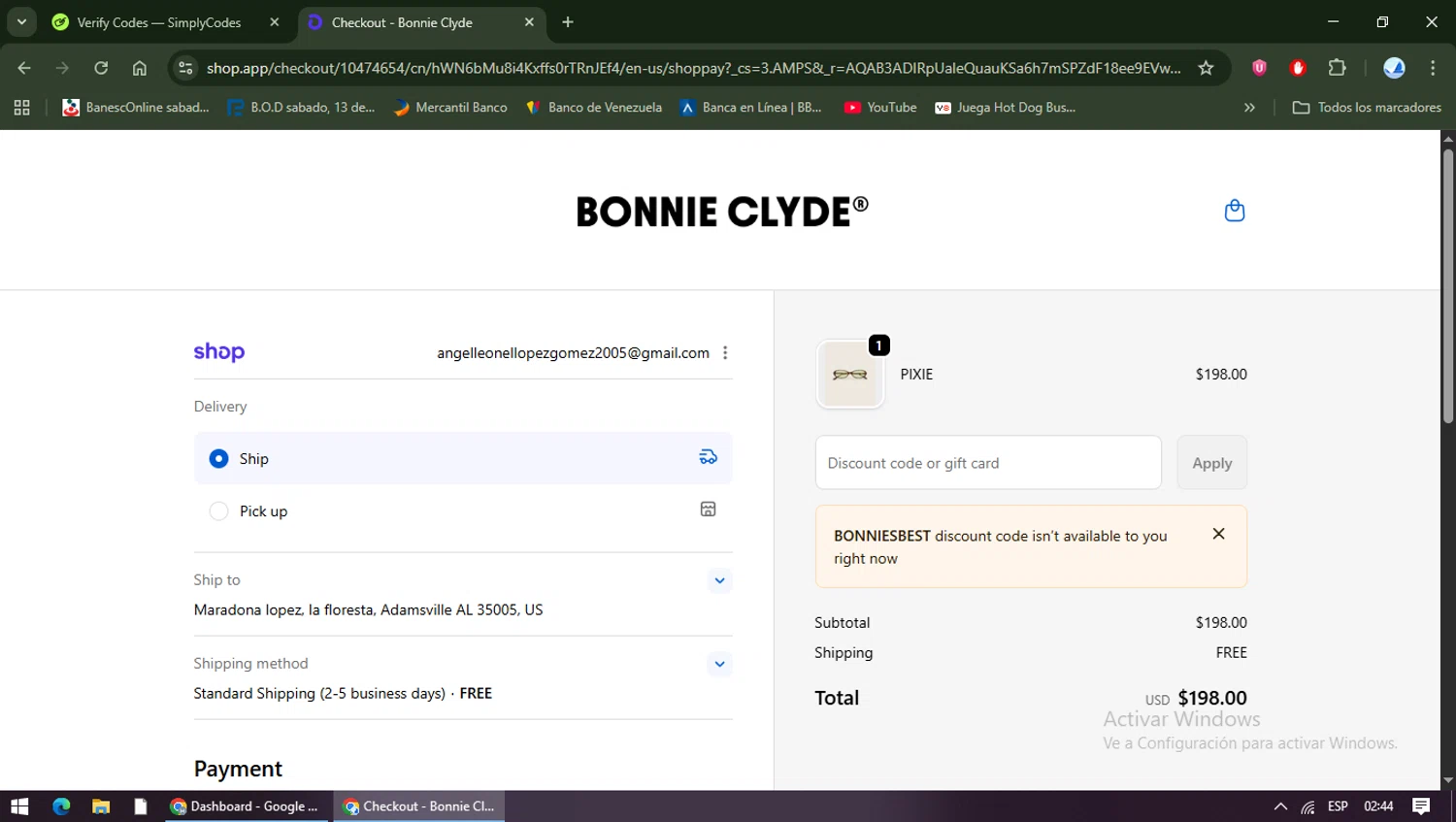Open the bookmarks apps grid icon
Image resolution: width=1456 pixels, height=822 pixels.
point(21,108)
